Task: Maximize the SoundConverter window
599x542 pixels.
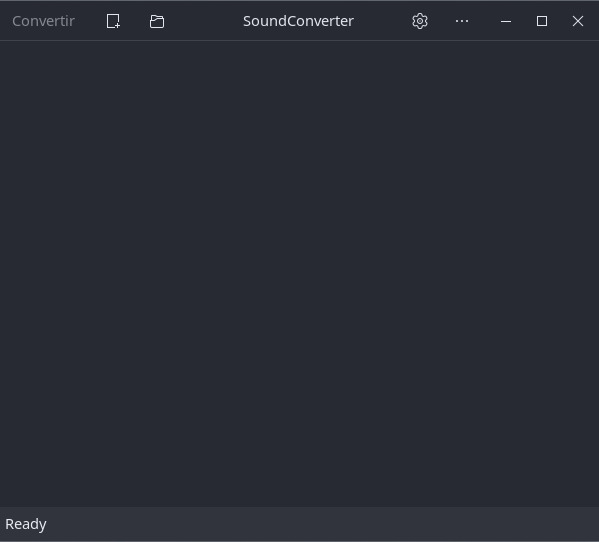Action: [x=542, y=21]
